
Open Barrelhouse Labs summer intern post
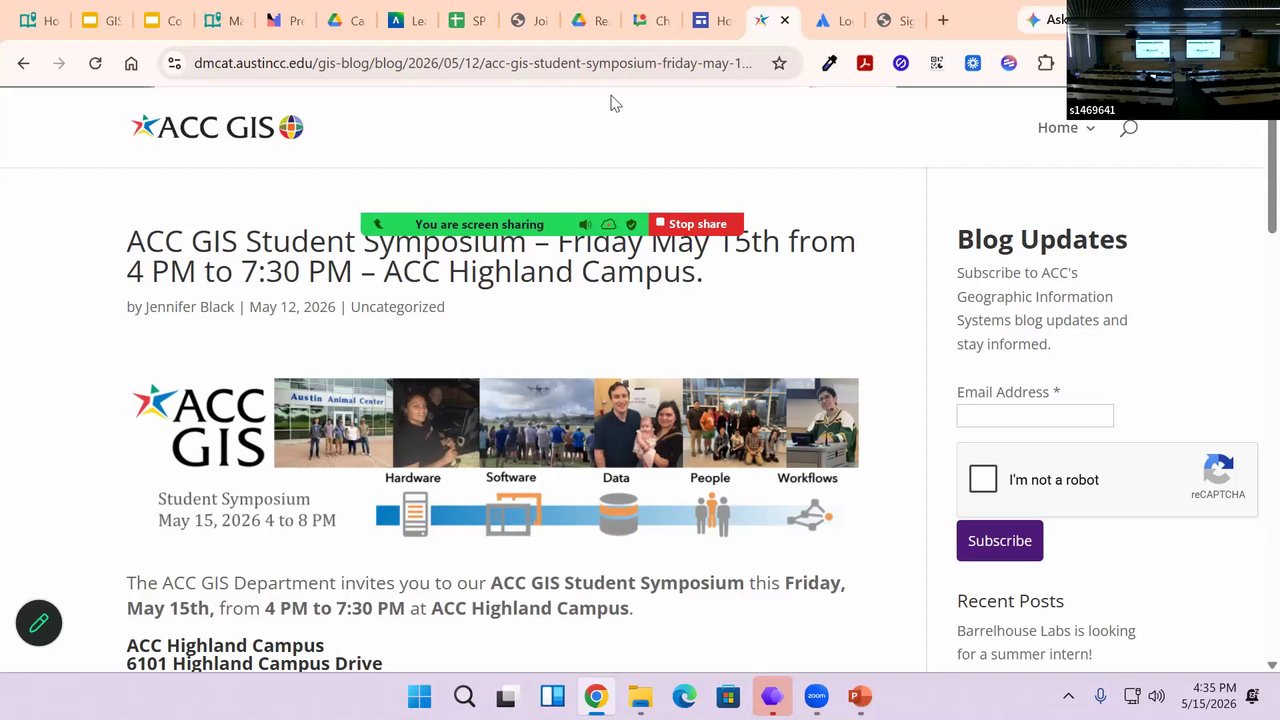(1046, 643)
